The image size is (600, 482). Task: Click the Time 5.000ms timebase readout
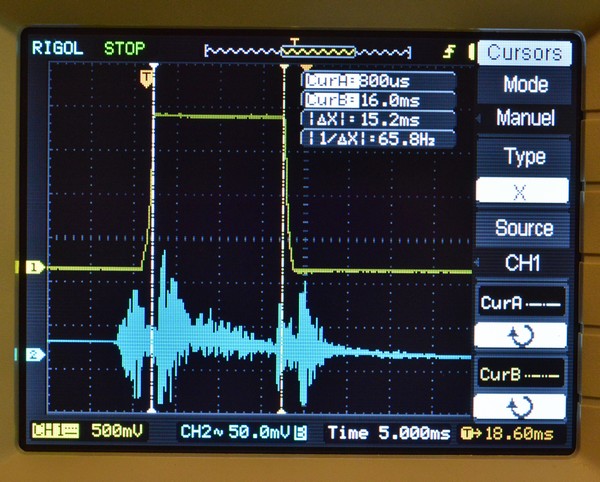[386, 432]
